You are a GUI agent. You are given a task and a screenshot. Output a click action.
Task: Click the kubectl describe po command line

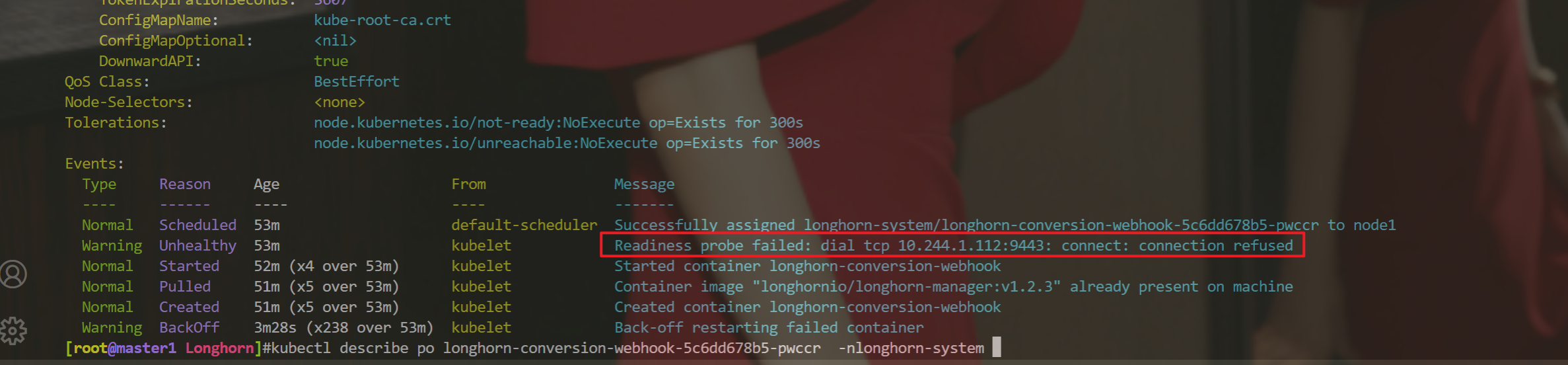click(627, 348)
